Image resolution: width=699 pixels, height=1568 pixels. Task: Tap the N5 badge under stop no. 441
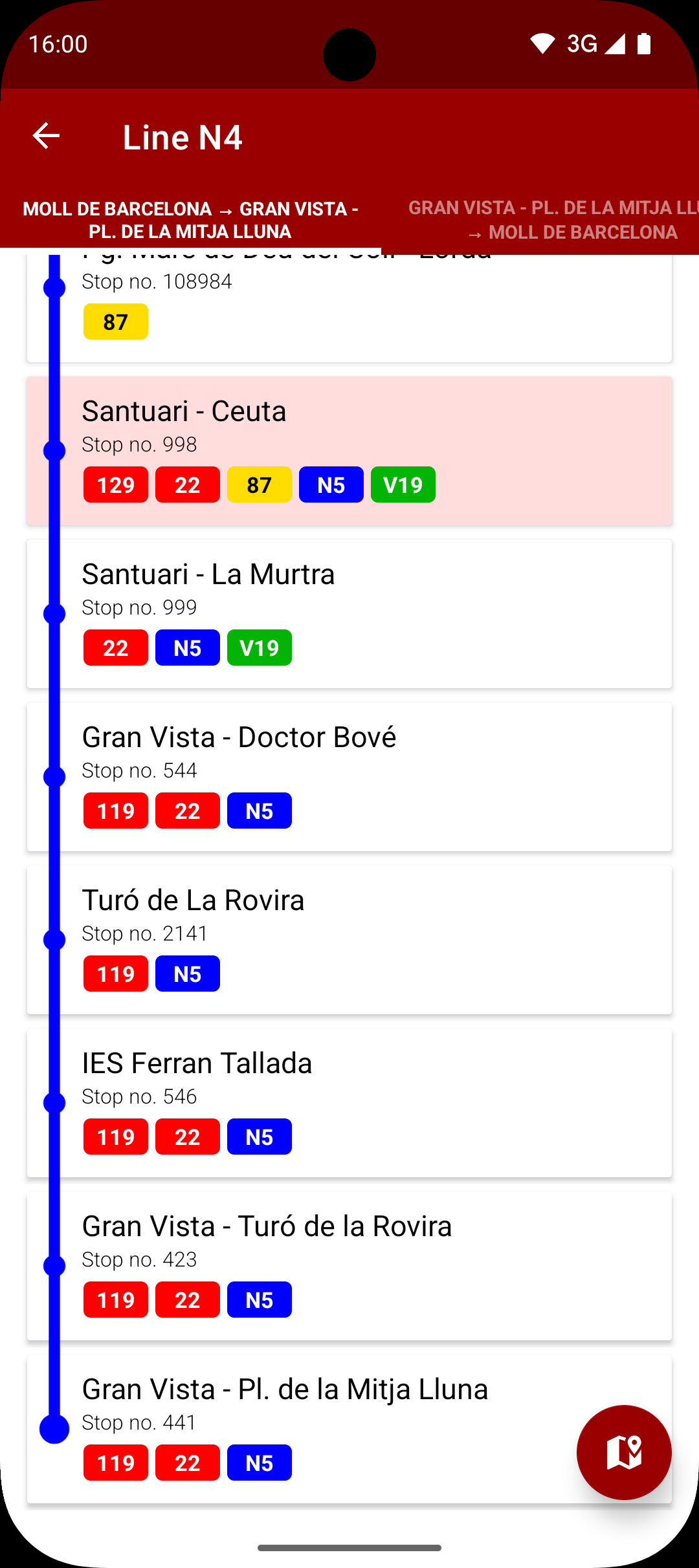pyautogui.click(x=260, y=1463)
